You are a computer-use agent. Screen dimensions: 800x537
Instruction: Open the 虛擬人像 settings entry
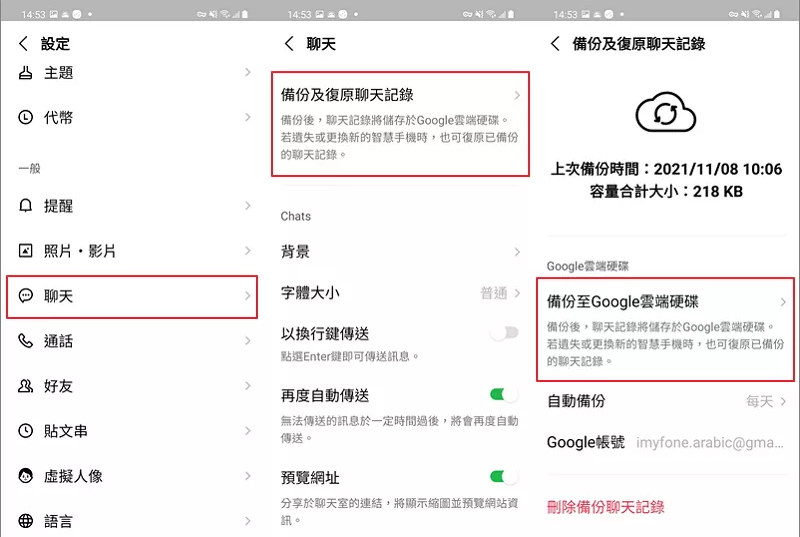[x=130, y=476]
